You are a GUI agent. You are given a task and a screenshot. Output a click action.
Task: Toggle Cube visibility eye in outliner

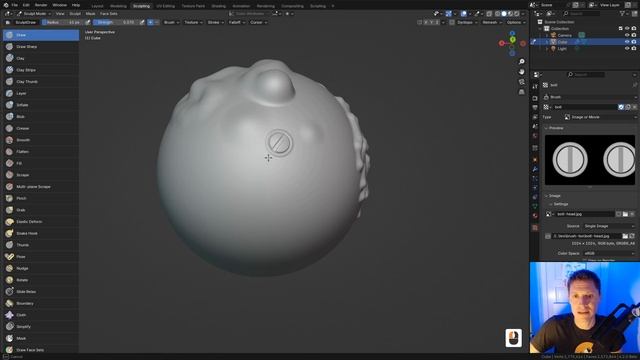tap(627, 42)
